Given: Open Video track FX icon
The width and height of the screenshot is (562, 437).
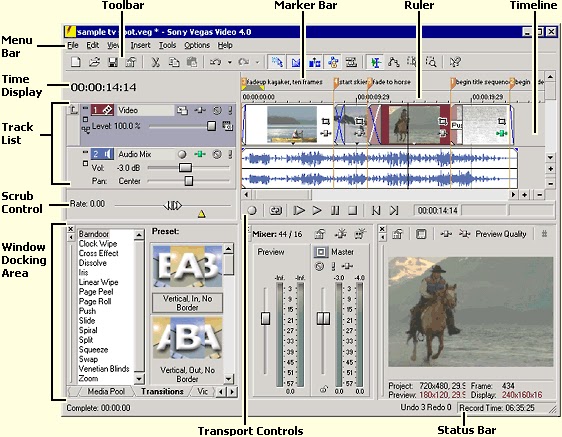Looking at the screenshot, I should [x=200, y=110].
